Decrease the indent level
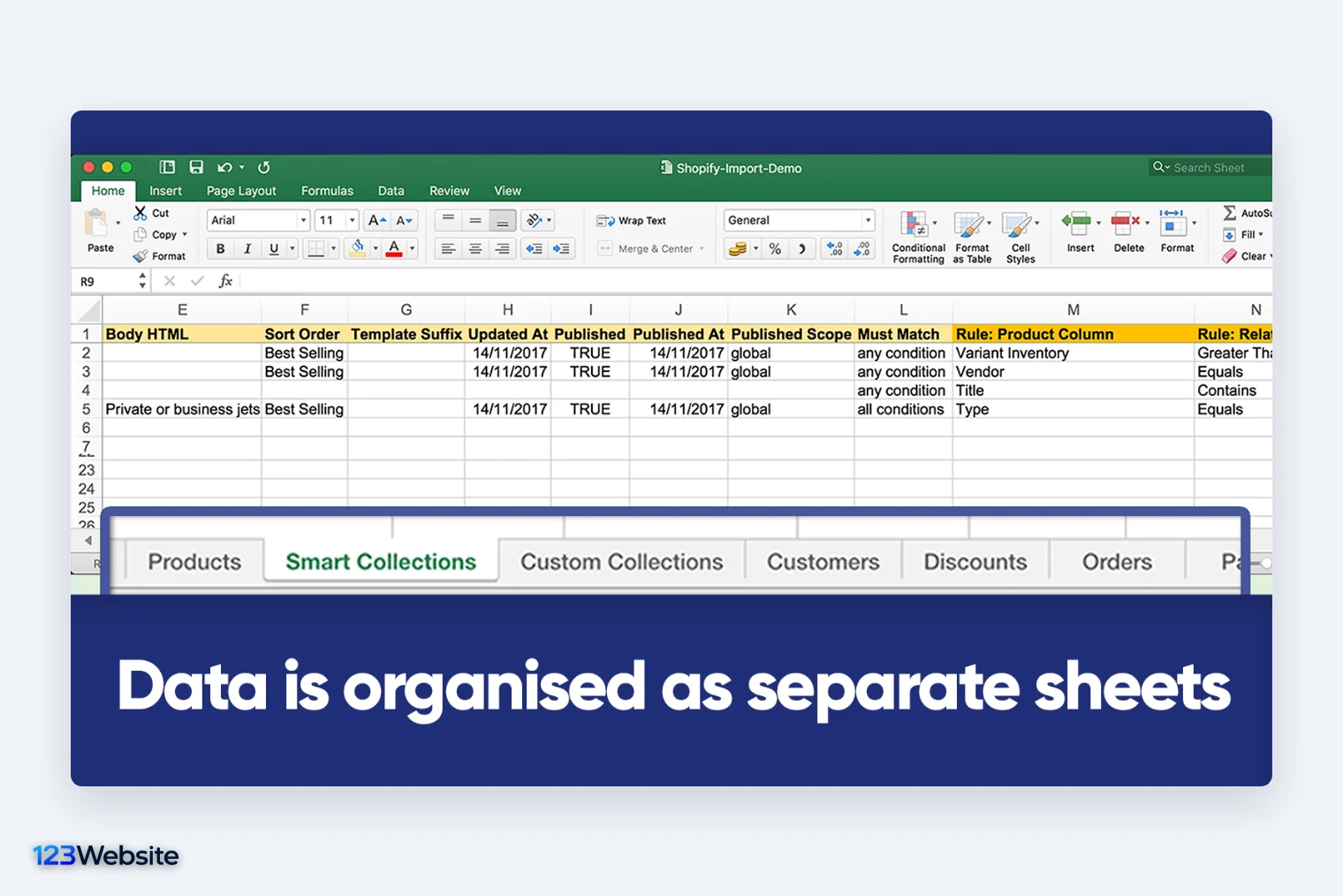Viewport: 1343px width, 896px height. (x=535, y=249)
